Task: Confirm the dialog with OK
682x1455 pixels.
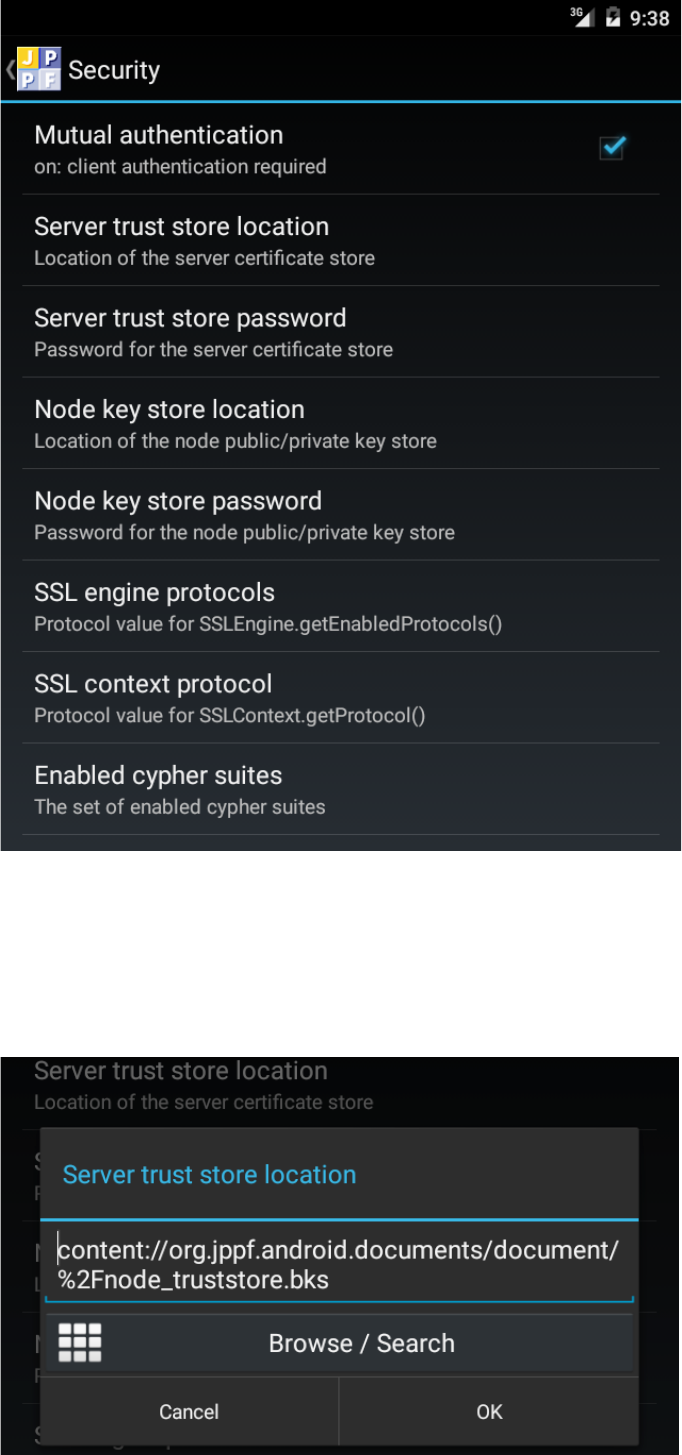Action: (x=489, y=1411)
